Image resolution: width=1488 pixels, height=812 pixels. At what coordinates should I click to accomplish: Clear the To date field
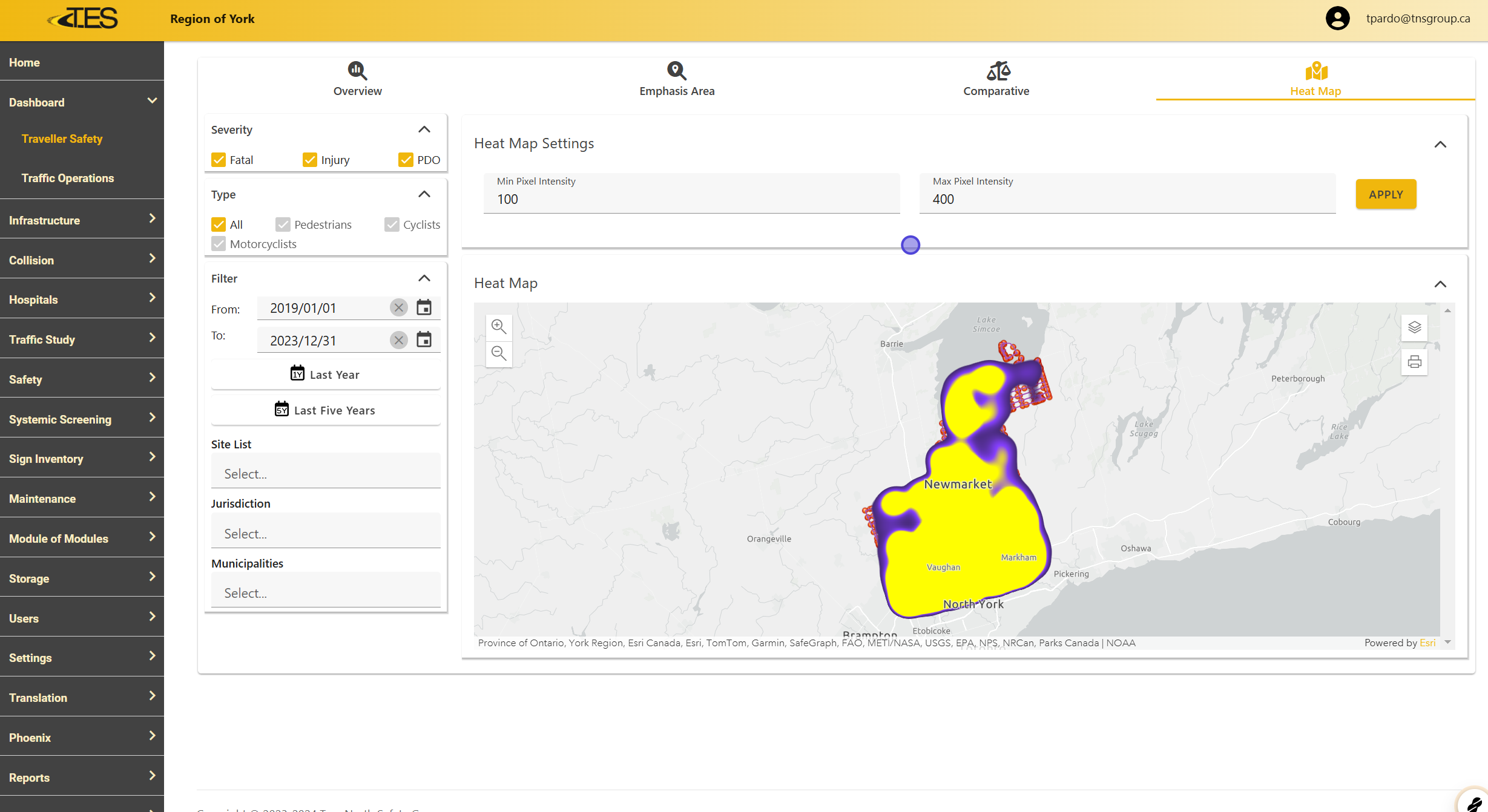(x=398, y=340)
